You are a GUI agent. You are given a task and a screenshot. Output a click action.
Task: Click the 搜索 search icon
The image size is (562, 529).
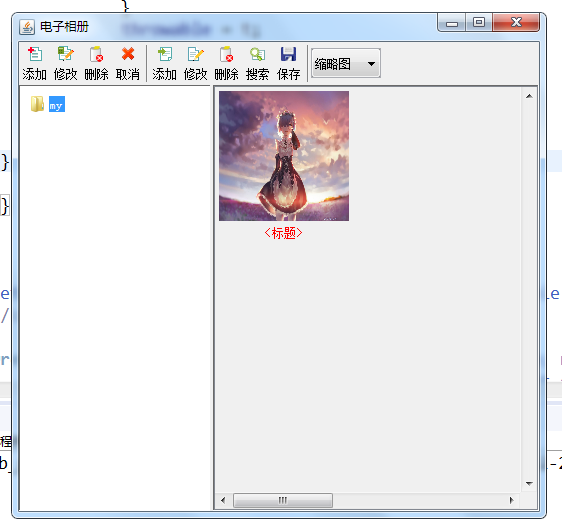[257, 54]
